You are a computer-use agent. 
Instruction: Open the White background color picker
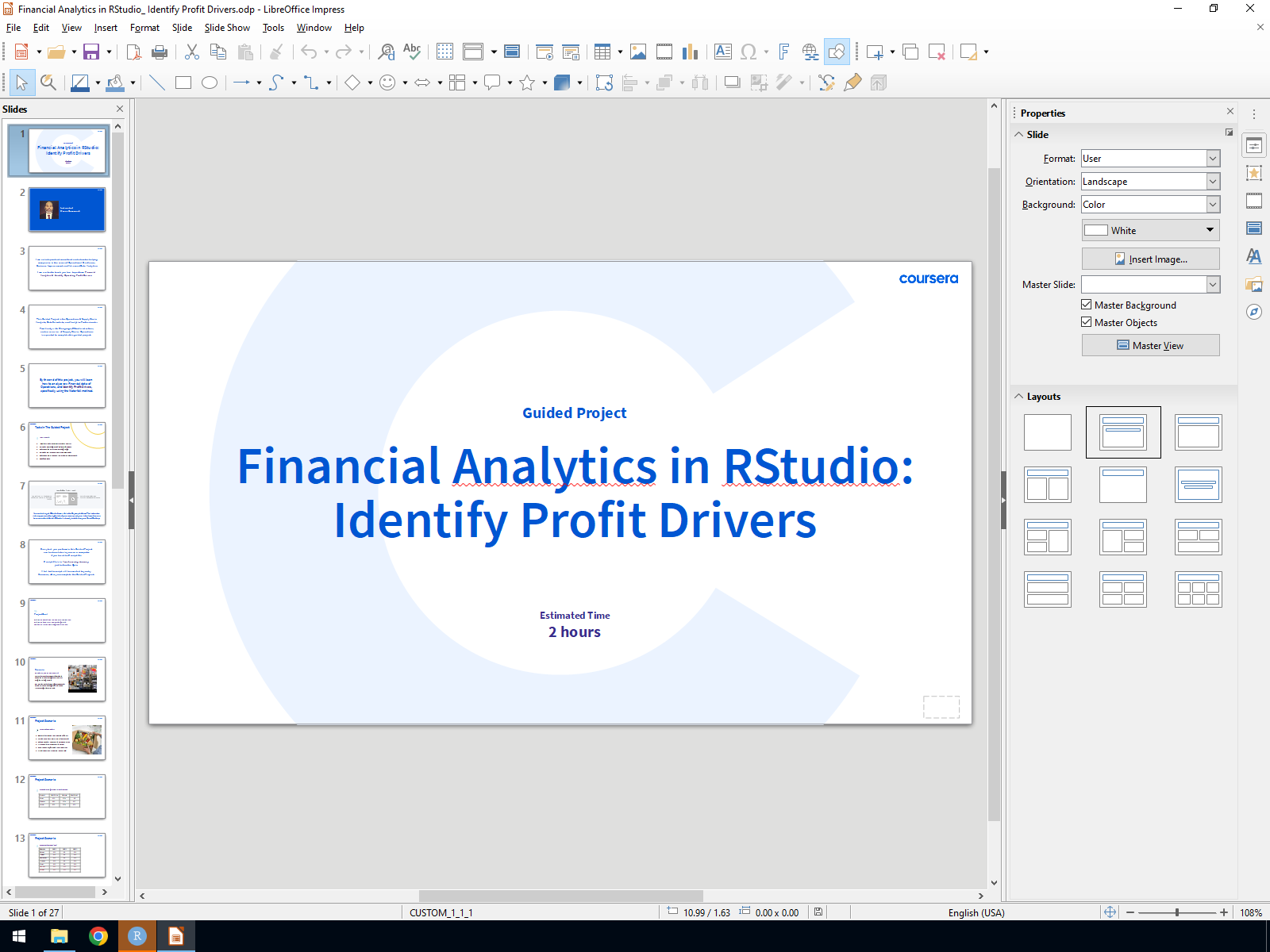coord(1150,231)
